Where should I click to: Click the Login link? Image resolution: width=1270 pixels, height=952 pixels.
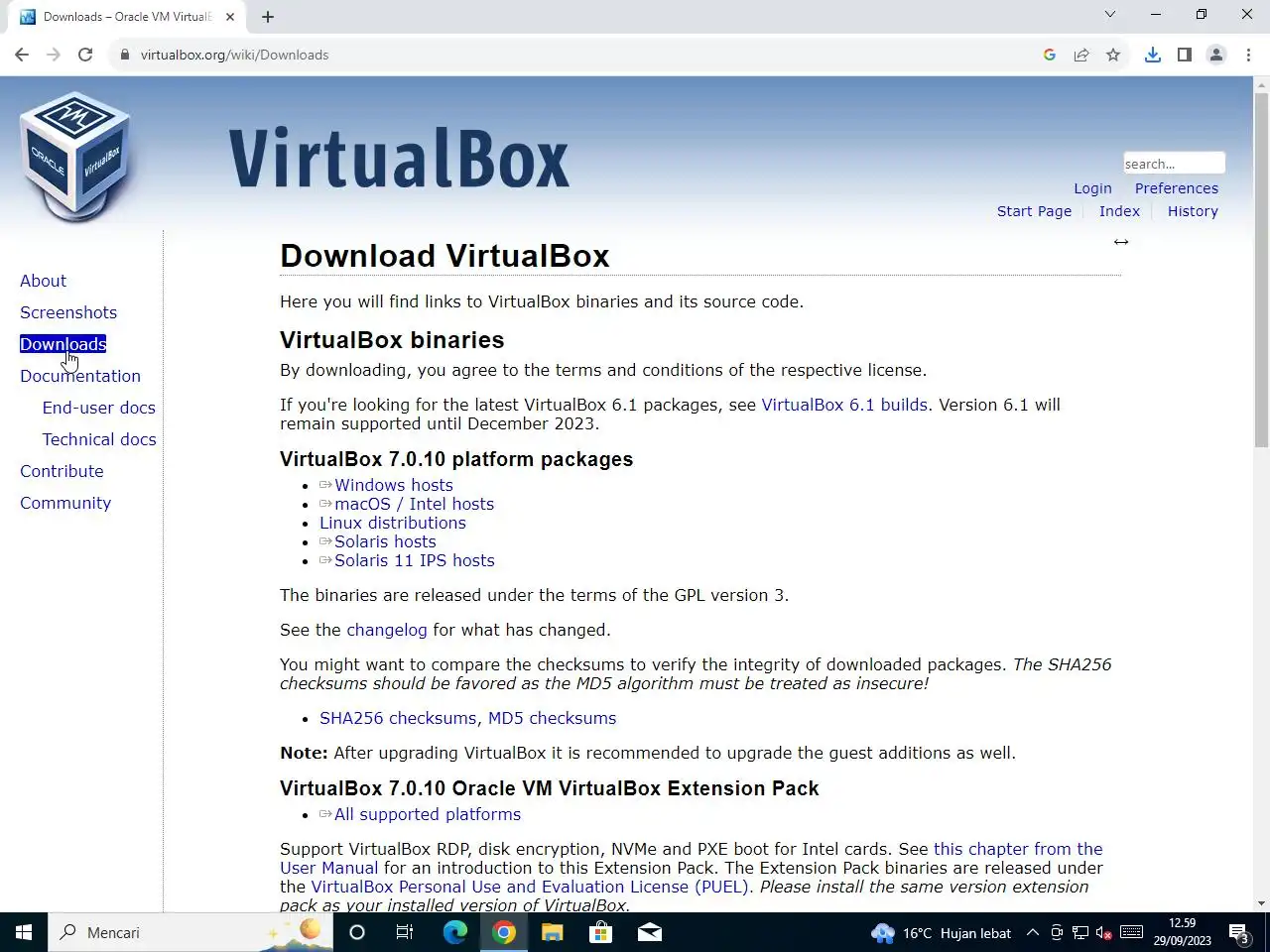[x=1092, y=188]
